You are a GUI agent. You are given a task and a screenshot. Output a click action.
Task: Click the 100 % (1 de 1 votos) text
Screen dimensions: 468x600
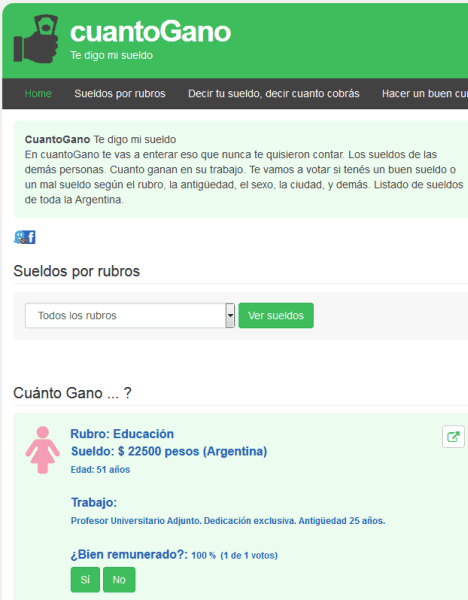coord(234,555)
